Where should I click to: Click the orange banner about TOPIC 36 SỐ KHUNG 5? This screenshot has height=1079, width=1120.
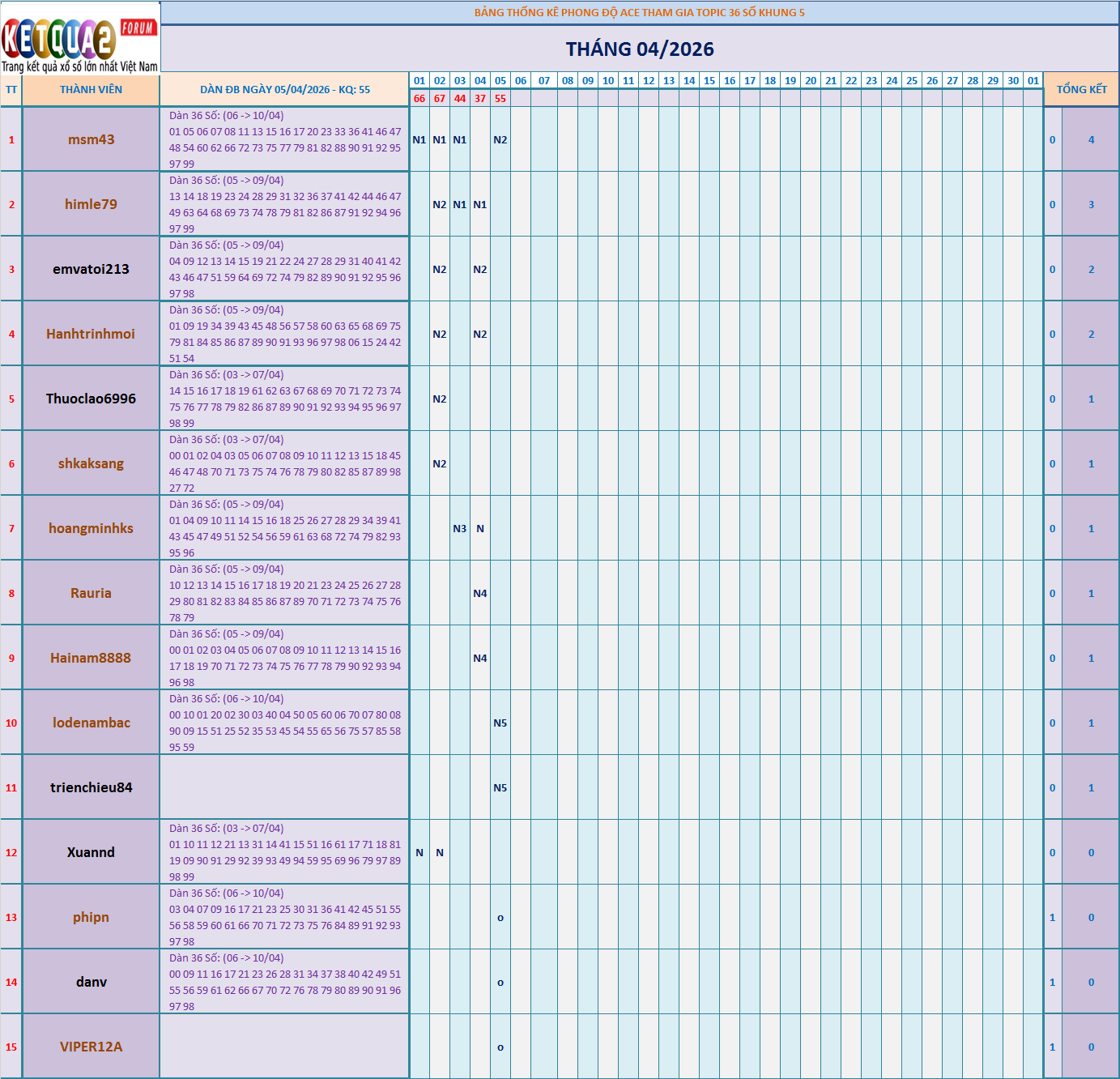coord(640,11)
